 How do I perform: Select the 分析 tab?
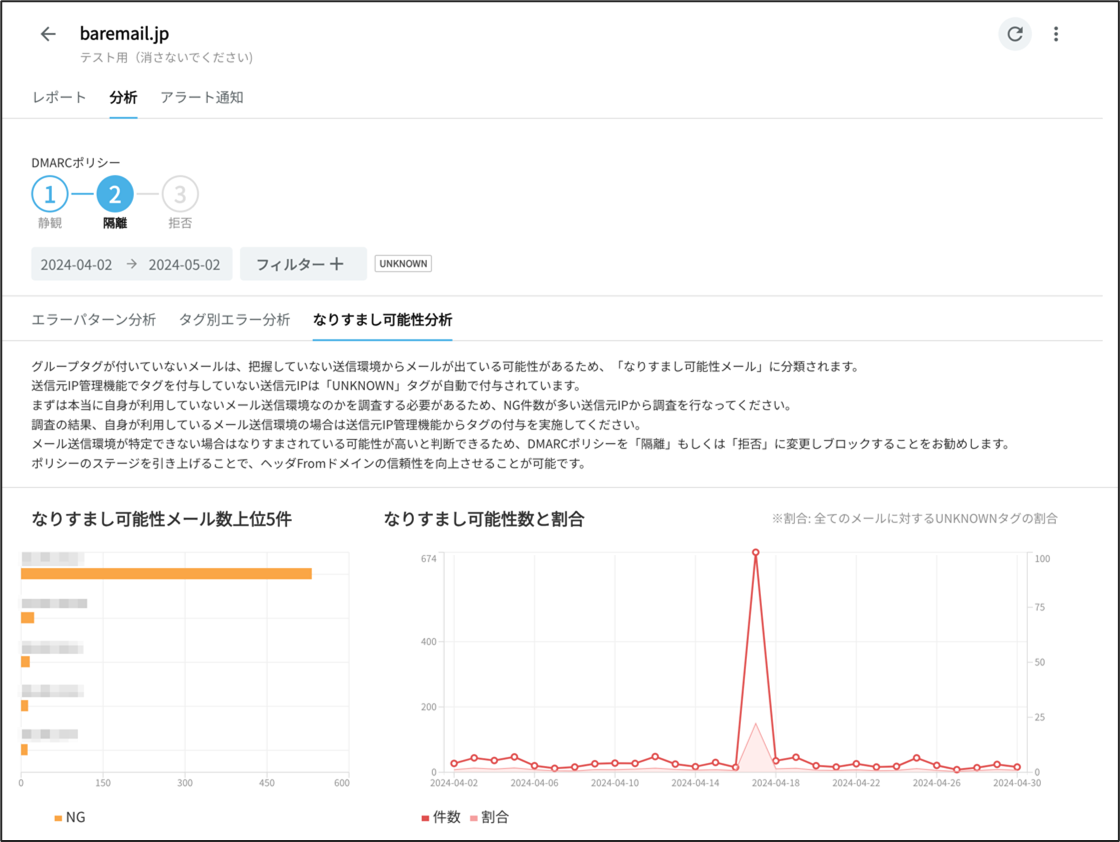tap(123, 98)
